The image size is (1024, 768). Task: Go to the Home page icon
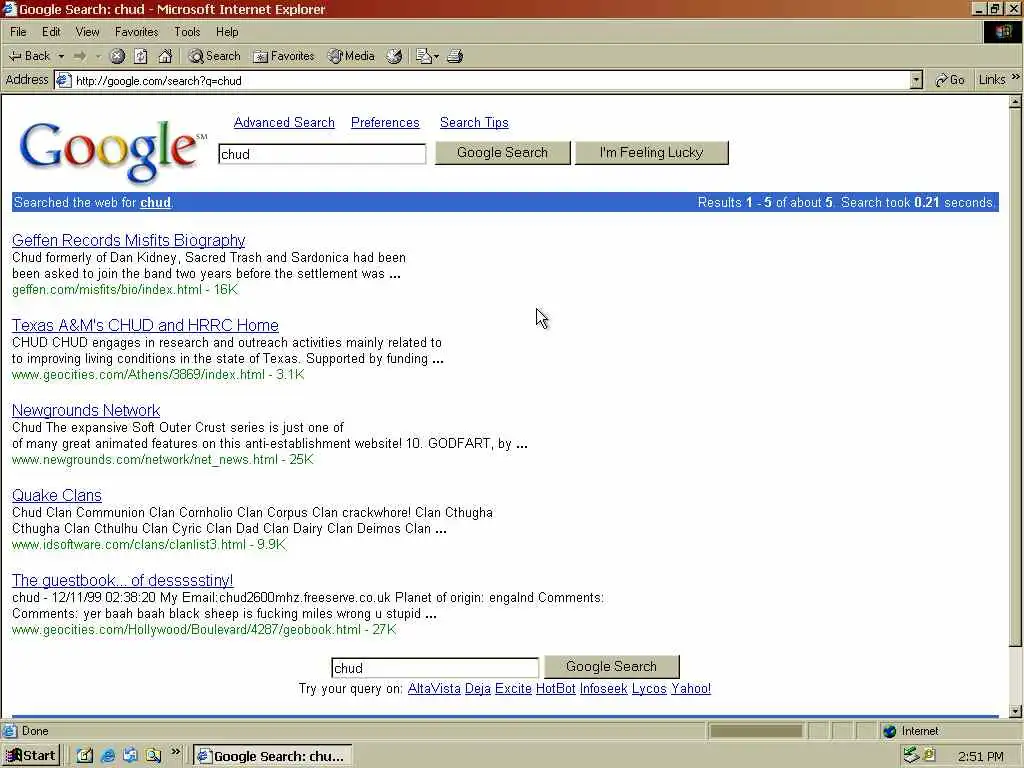[x=165, y=56]
